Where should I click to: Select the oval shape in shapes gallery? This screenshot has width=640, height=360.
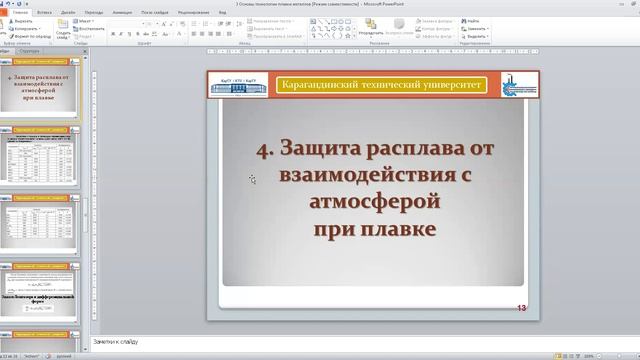pyautogui.click(x=341, y=22)
